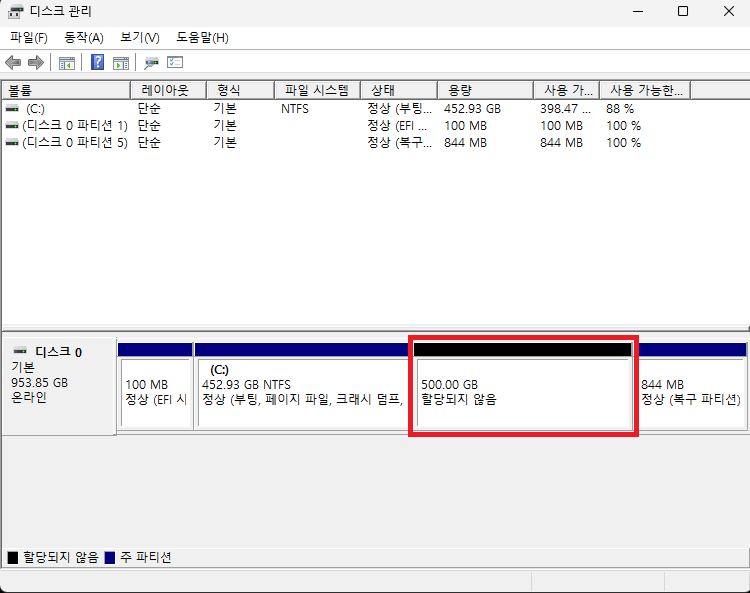Sort by the 사용 가... column header
The height and width of the screenshot is (593, 750).
(x=566, y=90)
